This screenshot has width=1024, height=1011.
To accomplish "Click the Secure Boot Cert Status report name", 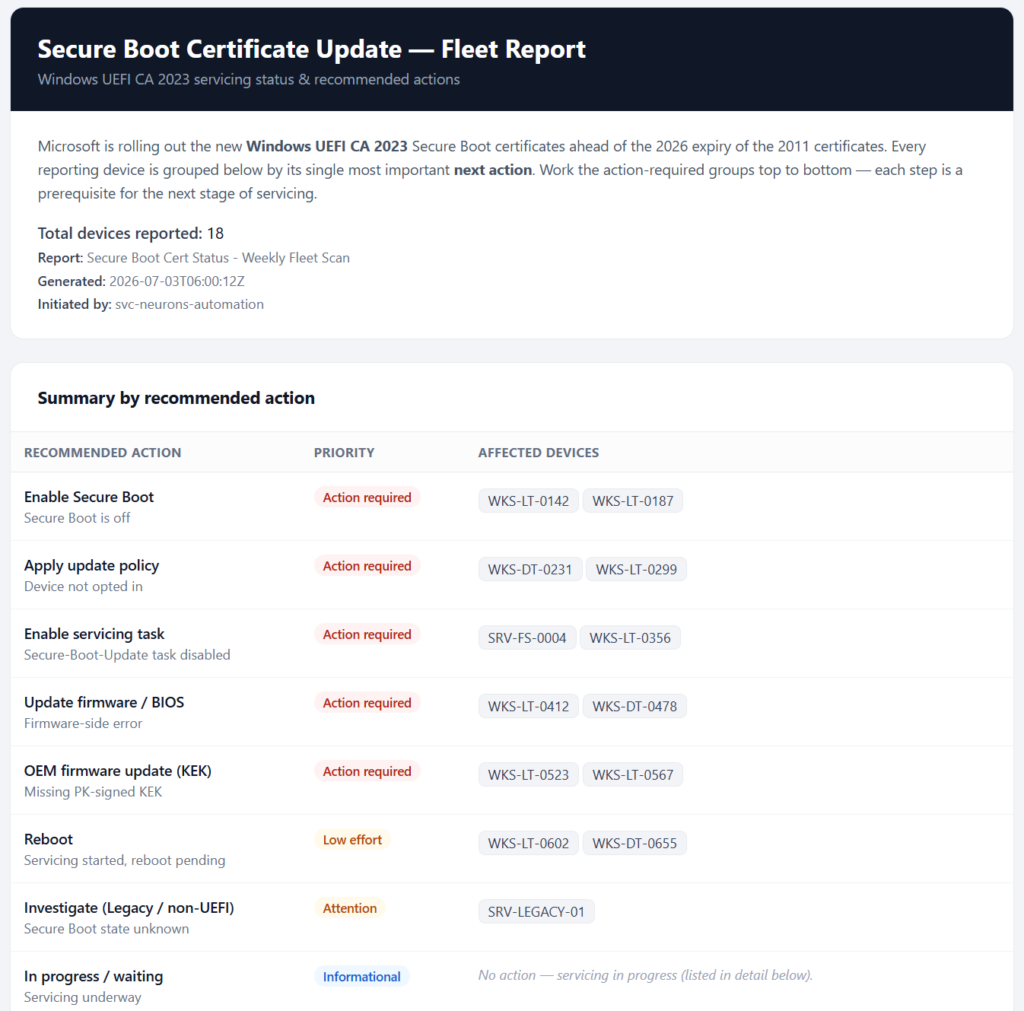I will tap(218, 258).
